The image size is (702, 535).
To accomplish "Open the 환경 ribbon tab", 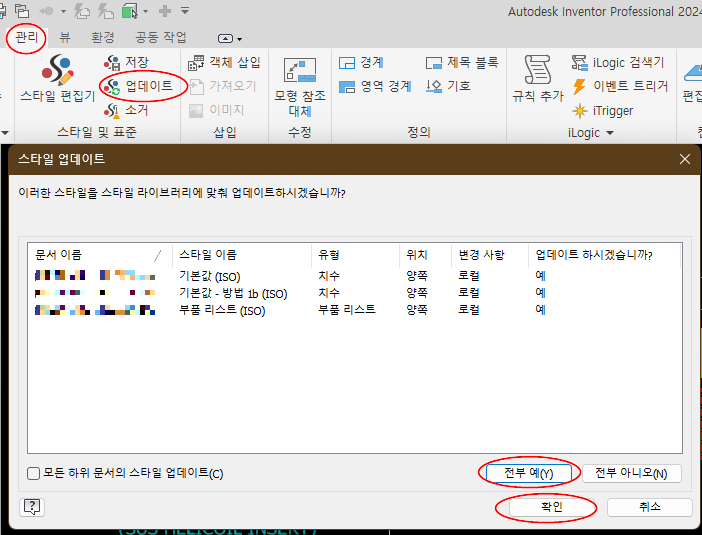I will tap(103, 37).
